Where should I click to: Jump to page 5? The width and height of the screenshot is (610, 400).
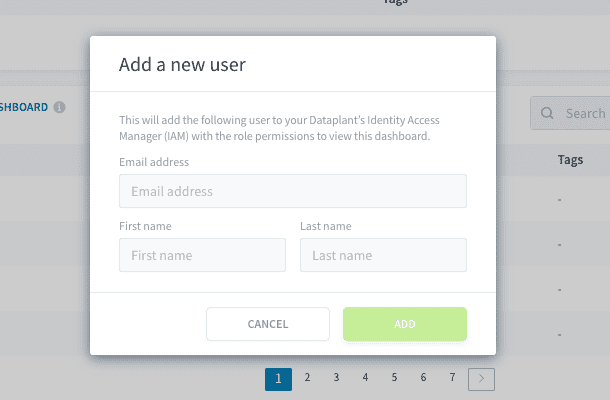coord(394,377)
